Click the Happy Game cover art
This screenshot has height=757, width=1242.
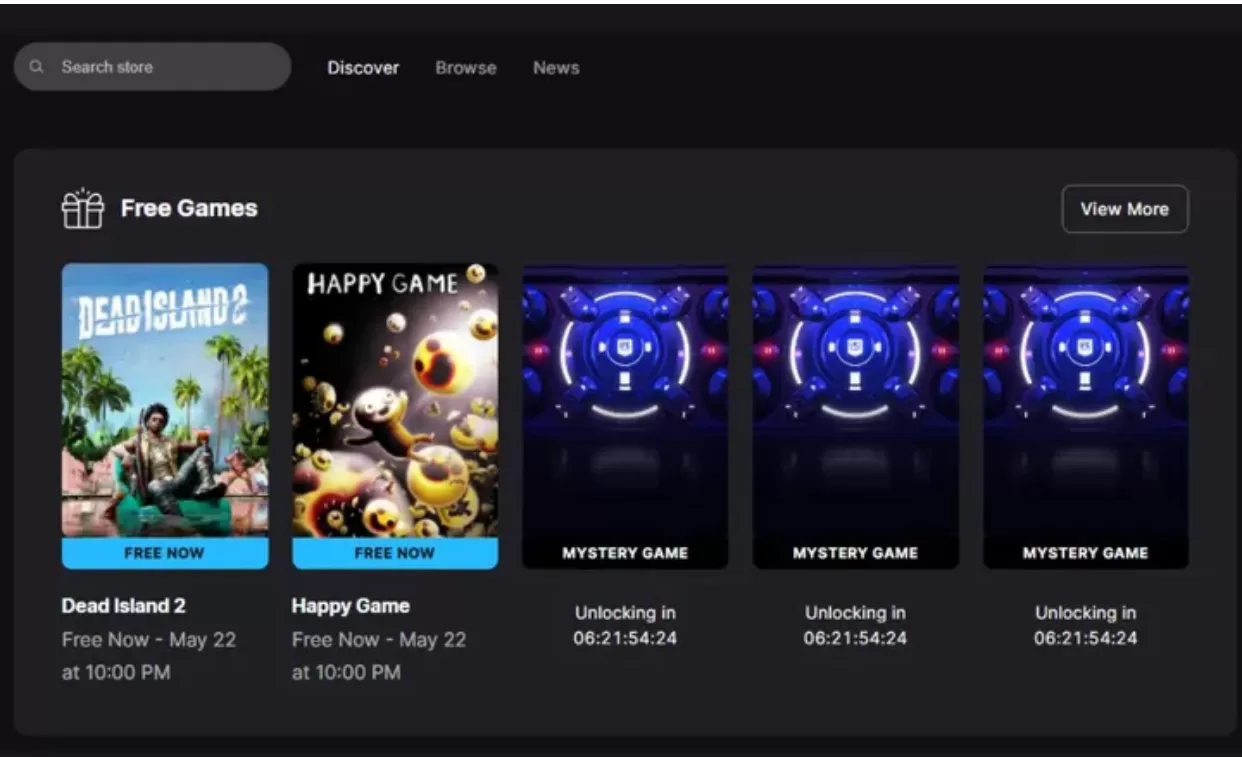click(394, 400)
